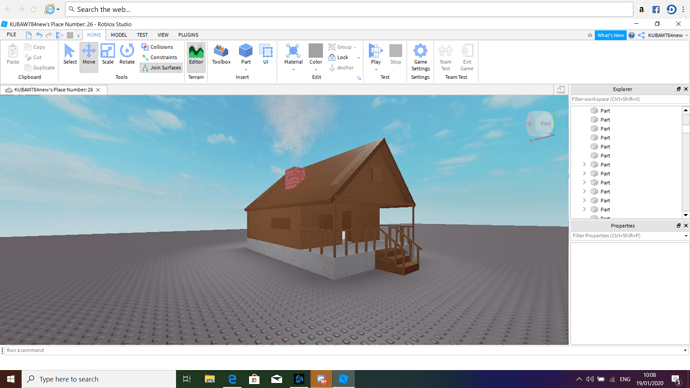The height and width of the screenshot is (388, 690).
Task: Close the Explorer panel
Action: [x=686, y=89]
